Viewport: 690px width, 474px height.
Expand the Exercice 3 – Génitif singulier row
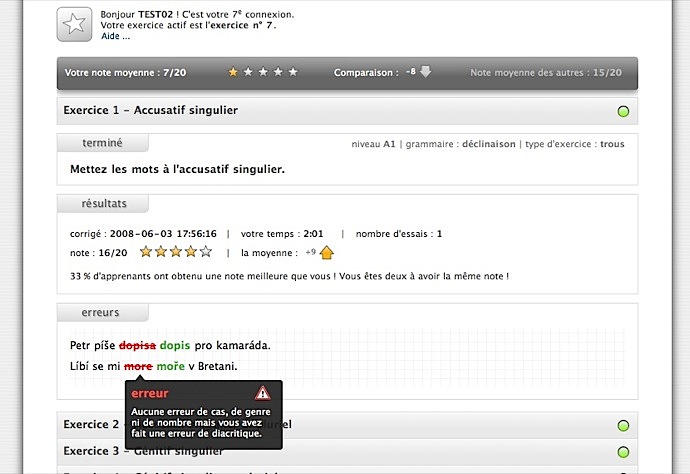click(347, 452)
